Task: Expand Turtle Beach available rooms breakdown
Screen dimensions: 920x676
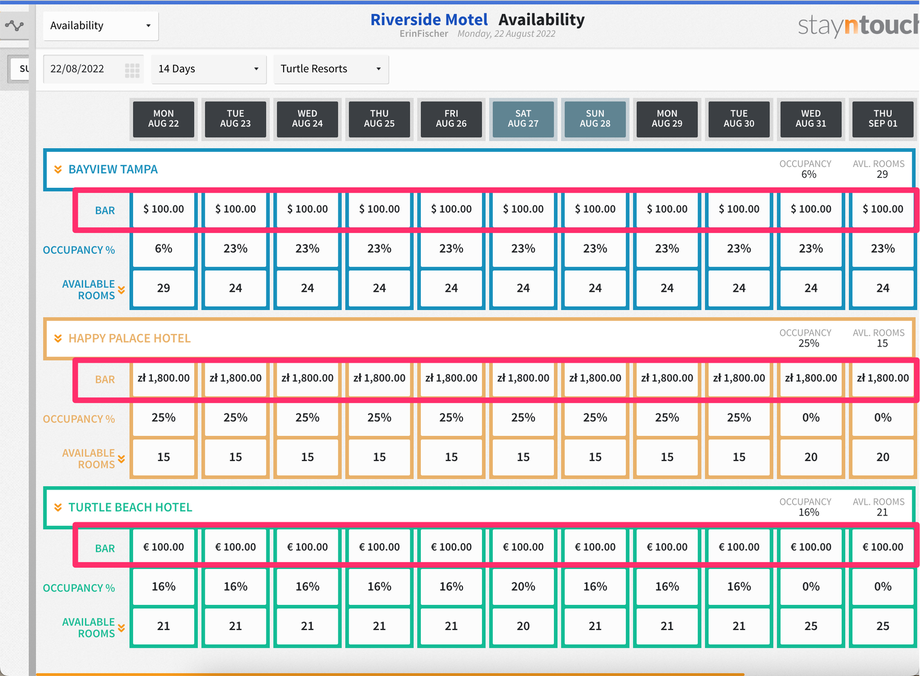Action: coord(121,628)
